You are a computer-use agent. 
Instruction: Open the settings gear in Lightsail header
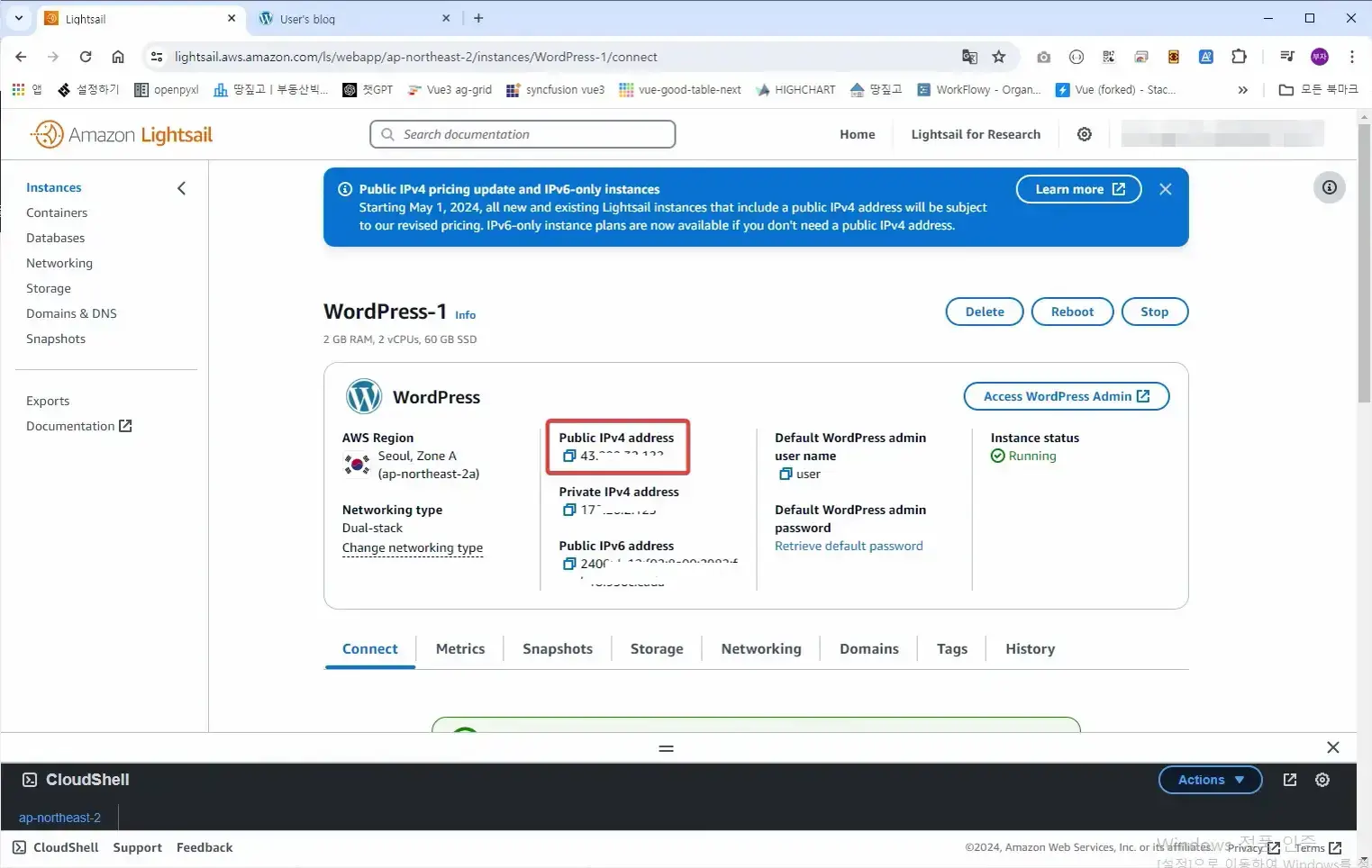(x=1085, y=134)
